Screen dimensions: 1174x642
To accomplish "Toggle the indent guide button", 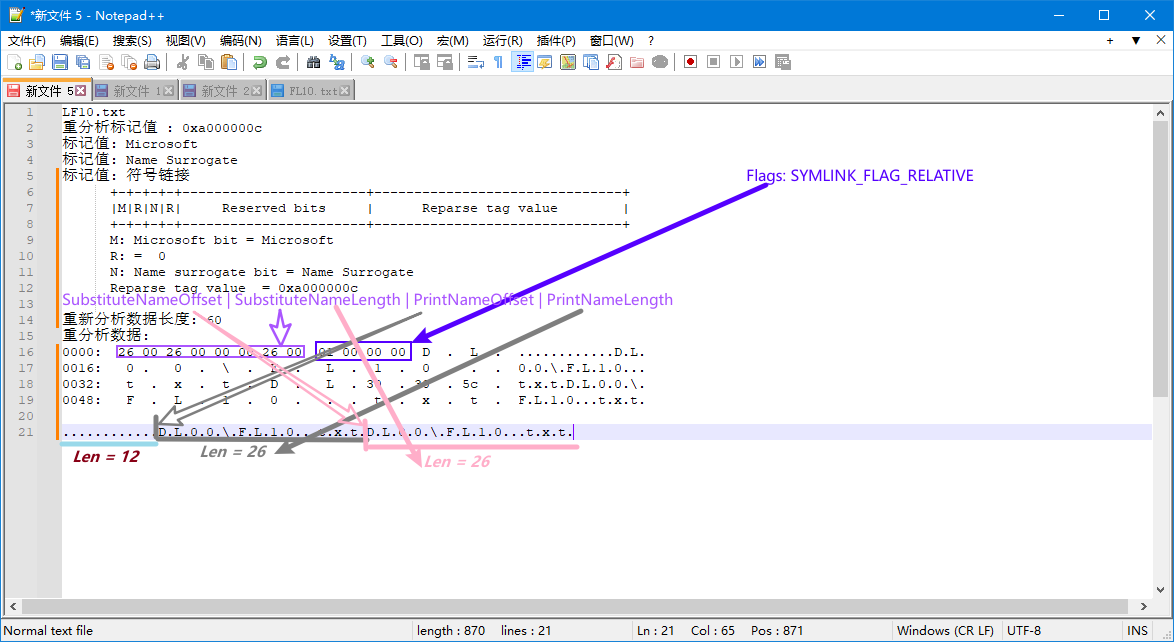I will 521,62.
